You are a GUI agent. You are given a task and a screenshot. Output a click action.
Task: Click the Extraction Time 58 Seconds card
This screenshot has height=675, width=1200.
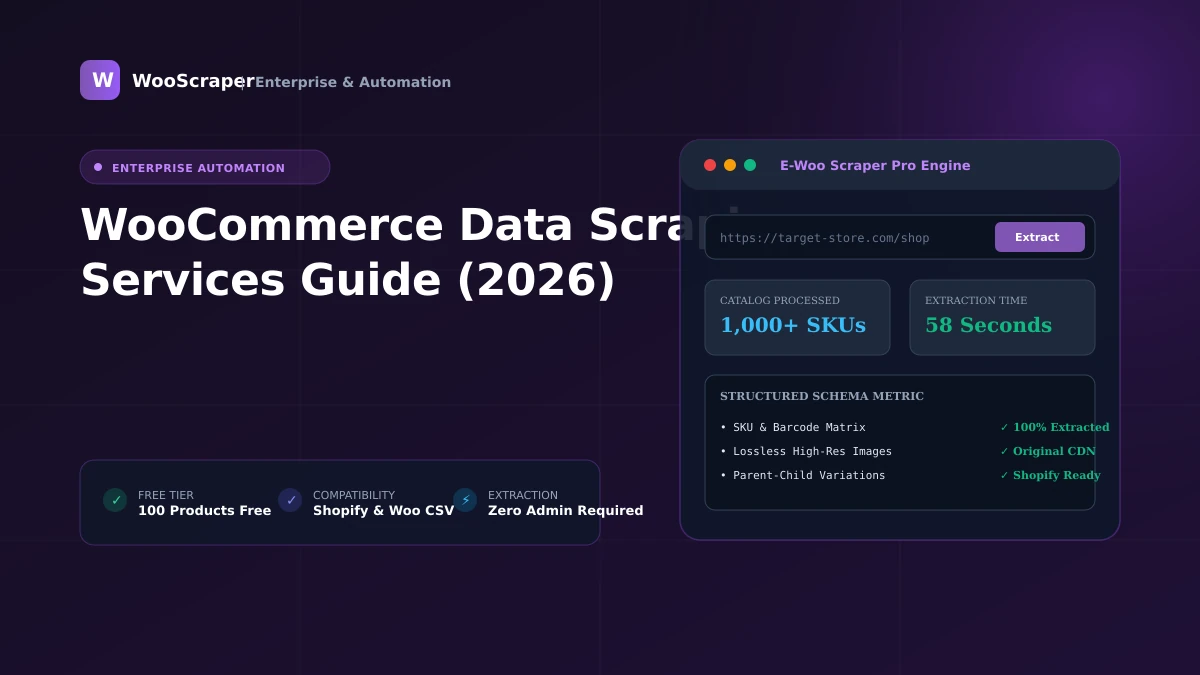1002,317
